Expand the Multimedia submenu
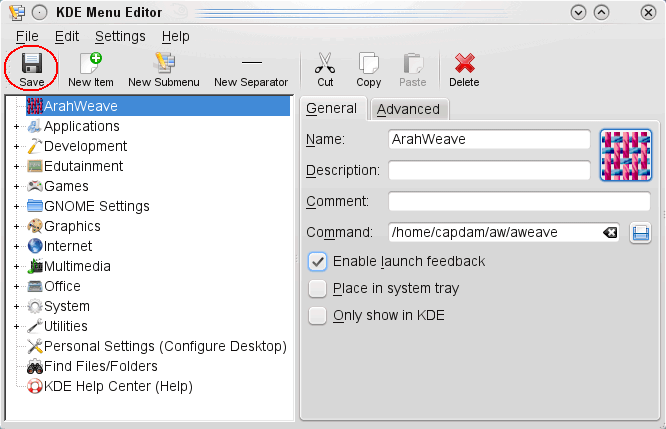Screen dimensions: 666x429 [x=16, y=266]
